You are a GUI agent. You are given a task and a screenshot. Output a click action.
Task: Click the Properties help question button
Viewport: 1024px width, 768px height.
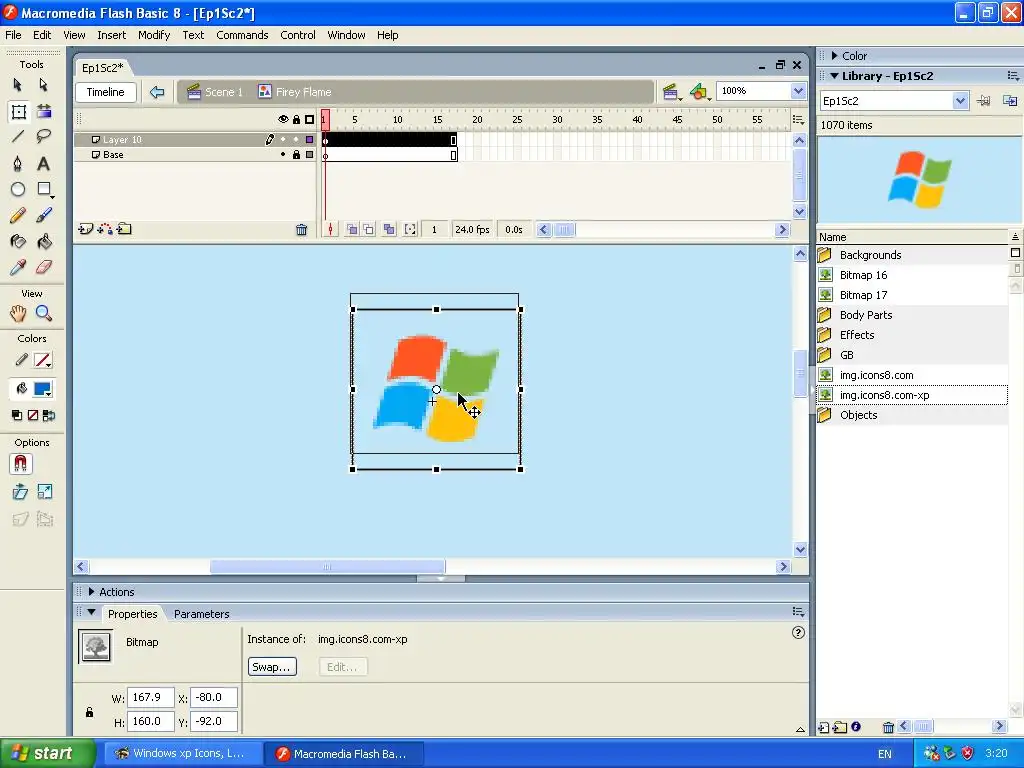[x=798, y=632]
